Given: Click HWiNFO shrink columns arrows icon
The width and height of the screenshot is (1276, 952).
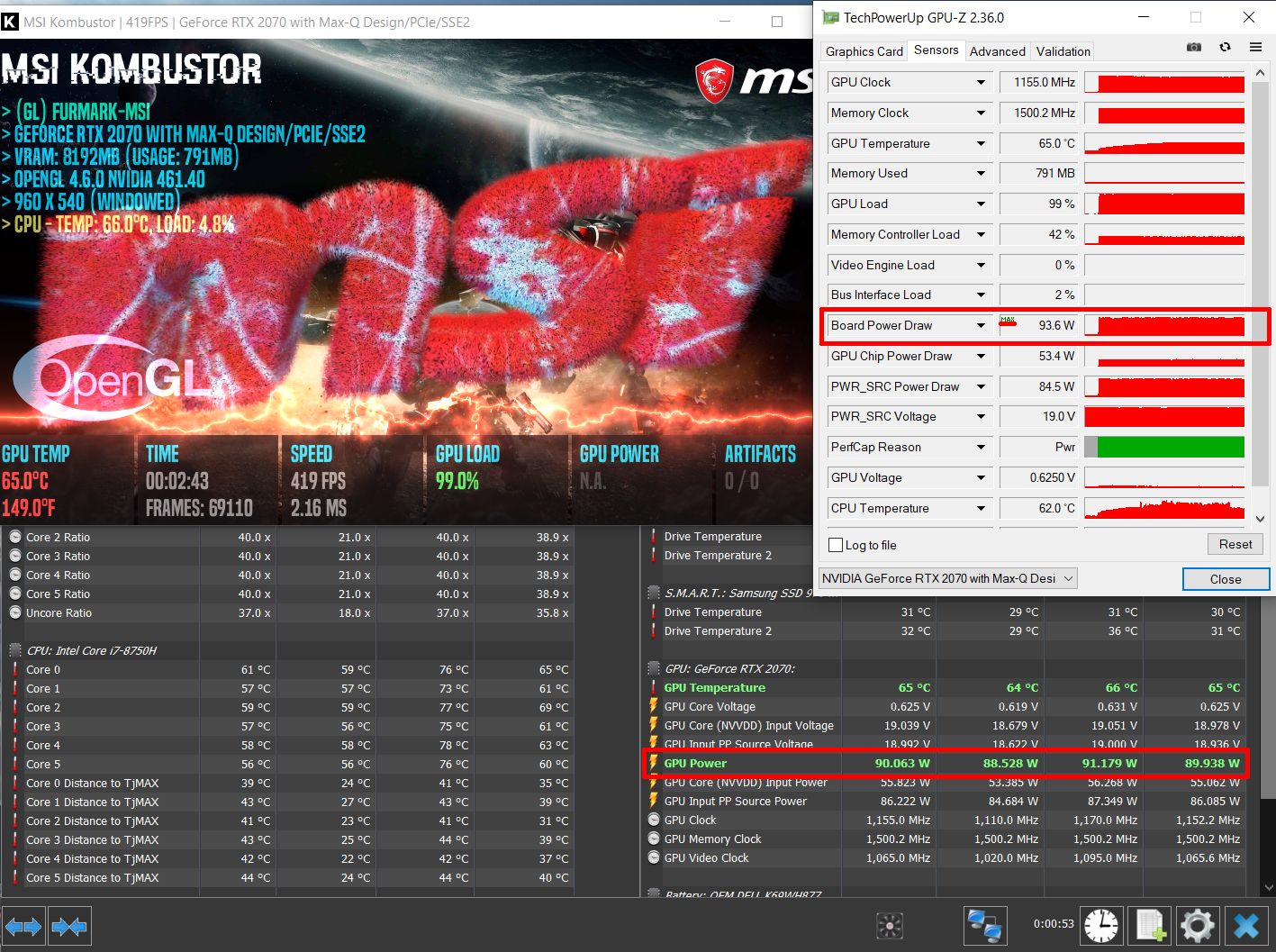Looking at the screenshot, I should coord(69,926).
